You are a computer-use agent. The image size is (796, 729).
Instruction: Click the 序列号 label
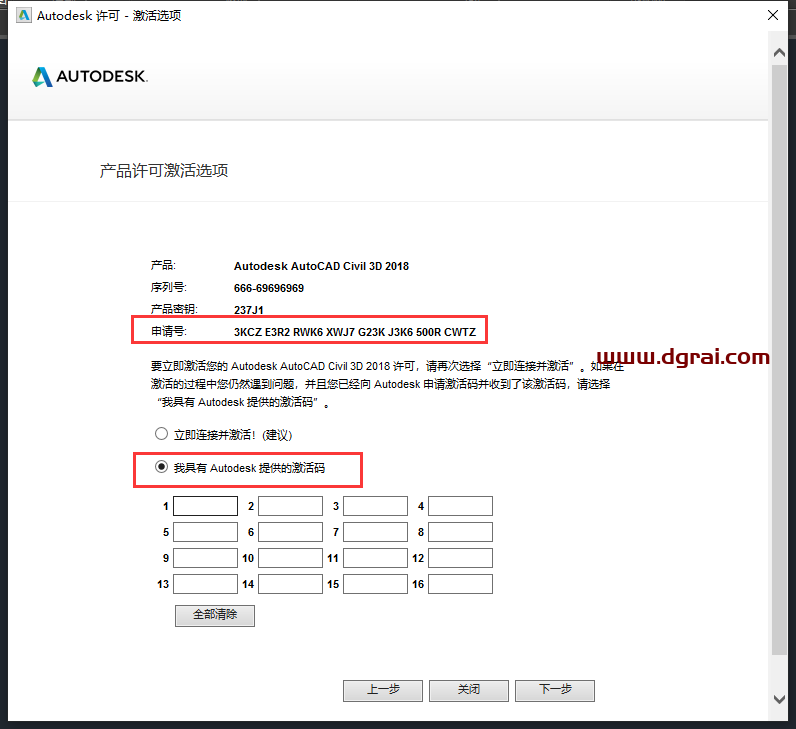click(x=169, y=287)
